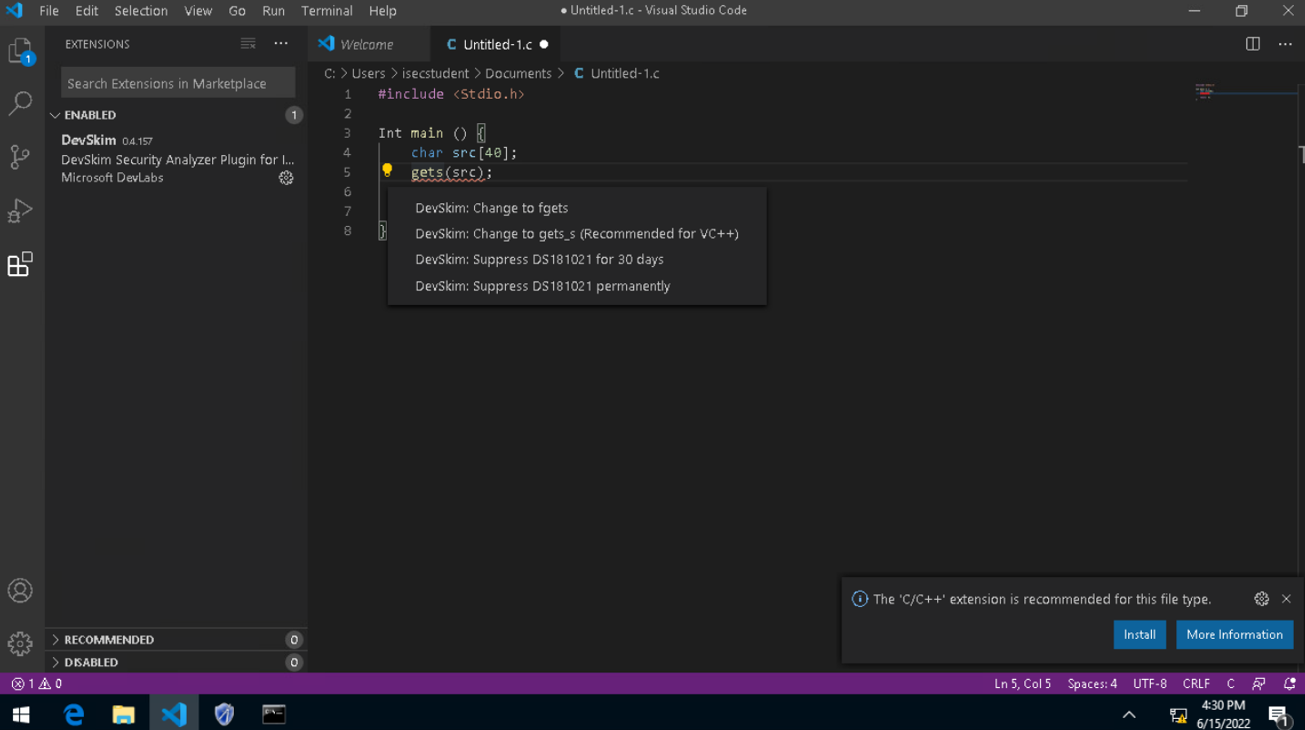Change language mode C in status bar
This screenshot has height=730, width=1305.
tap(1231, 684)
